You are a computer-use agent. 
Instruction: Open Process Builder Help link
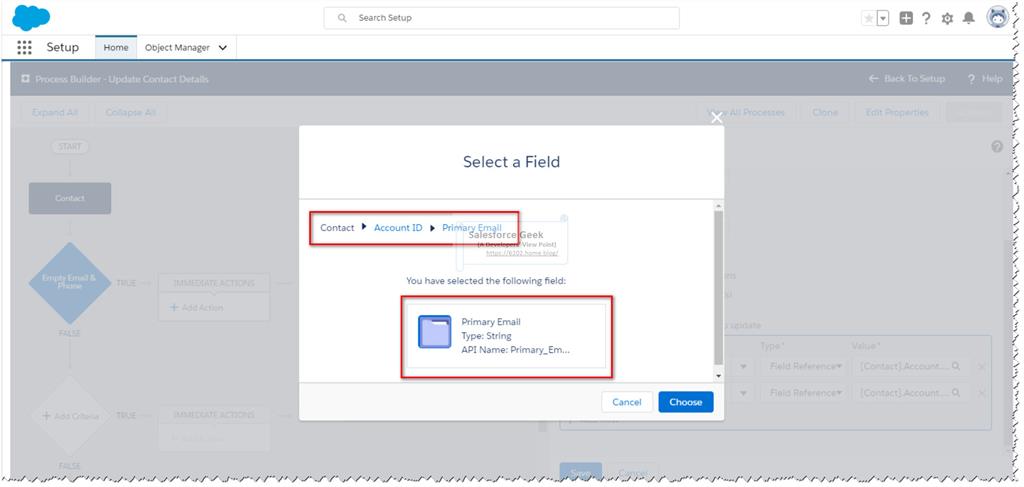coord(985,78)
